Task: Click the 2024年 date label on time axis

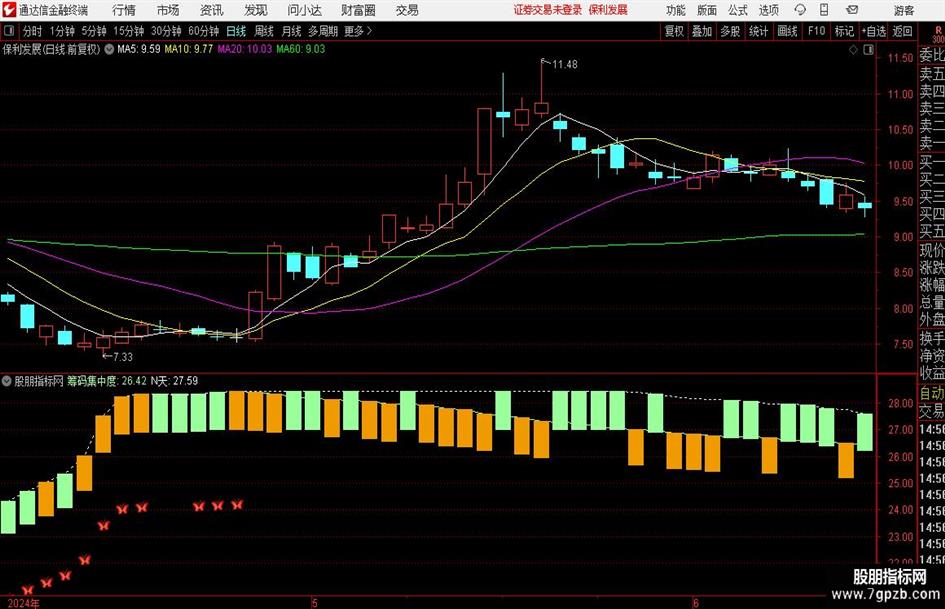Action: coord(24,603)
